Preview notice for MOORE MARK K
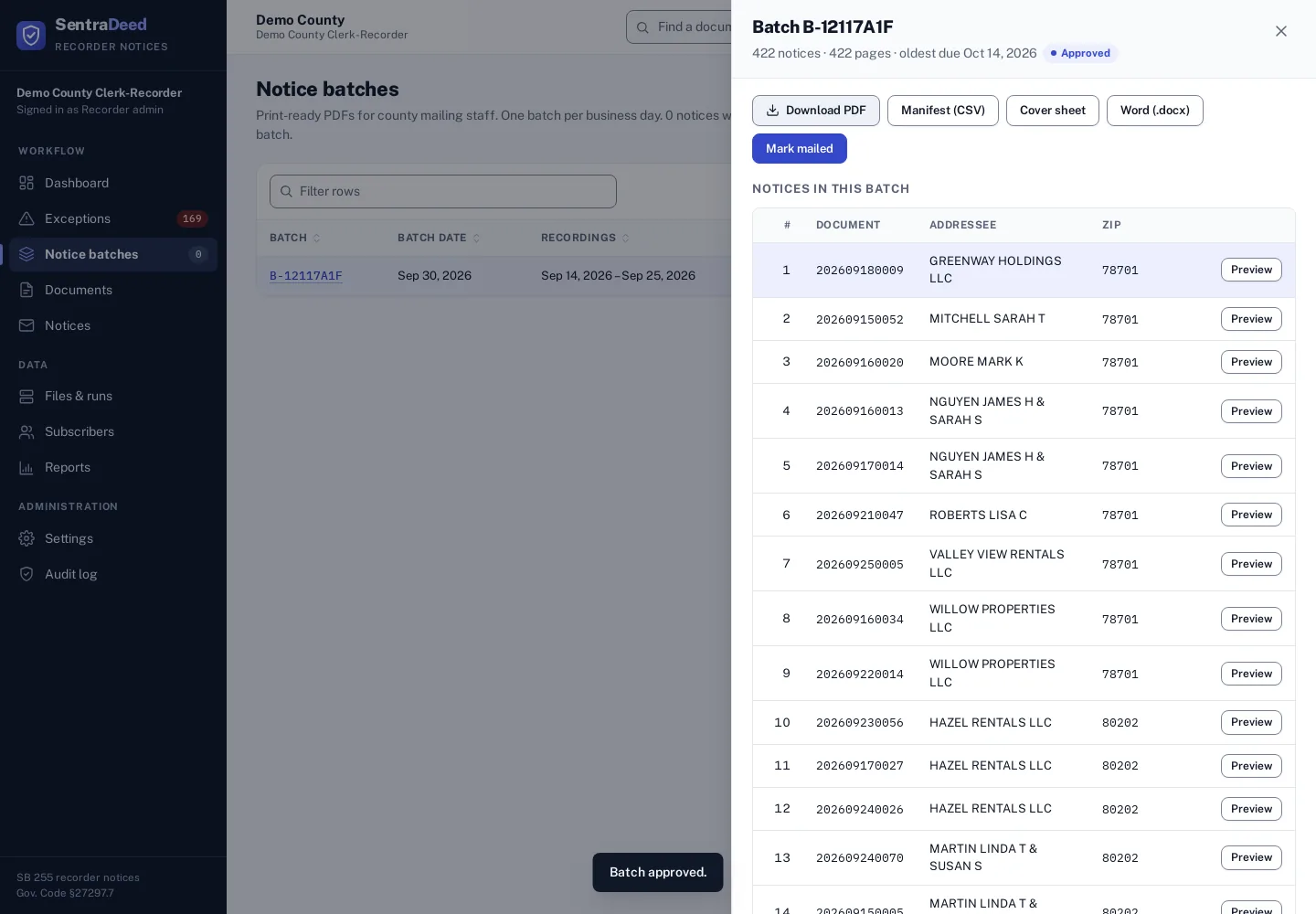 pos(1251,362)
